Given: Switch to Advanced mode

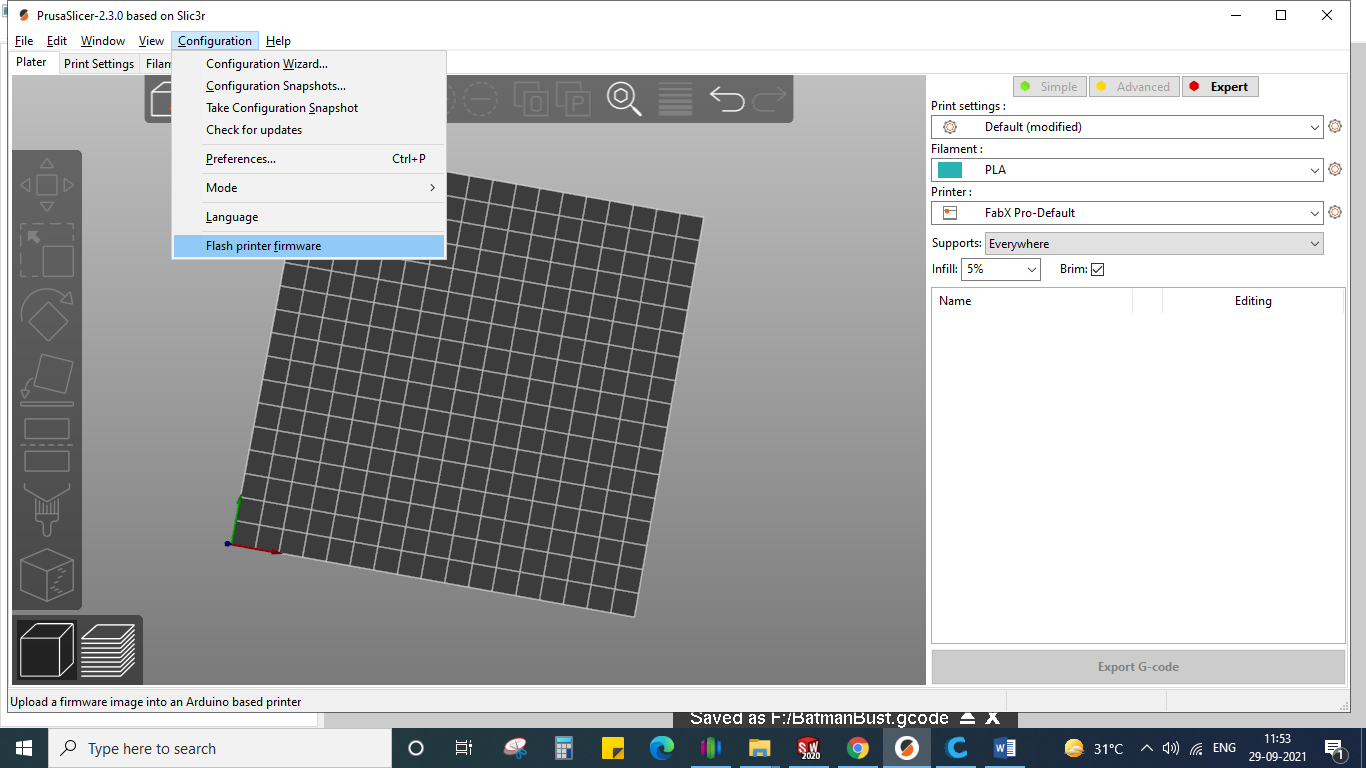Looking at the screenshot, I should coord(1133,87).
